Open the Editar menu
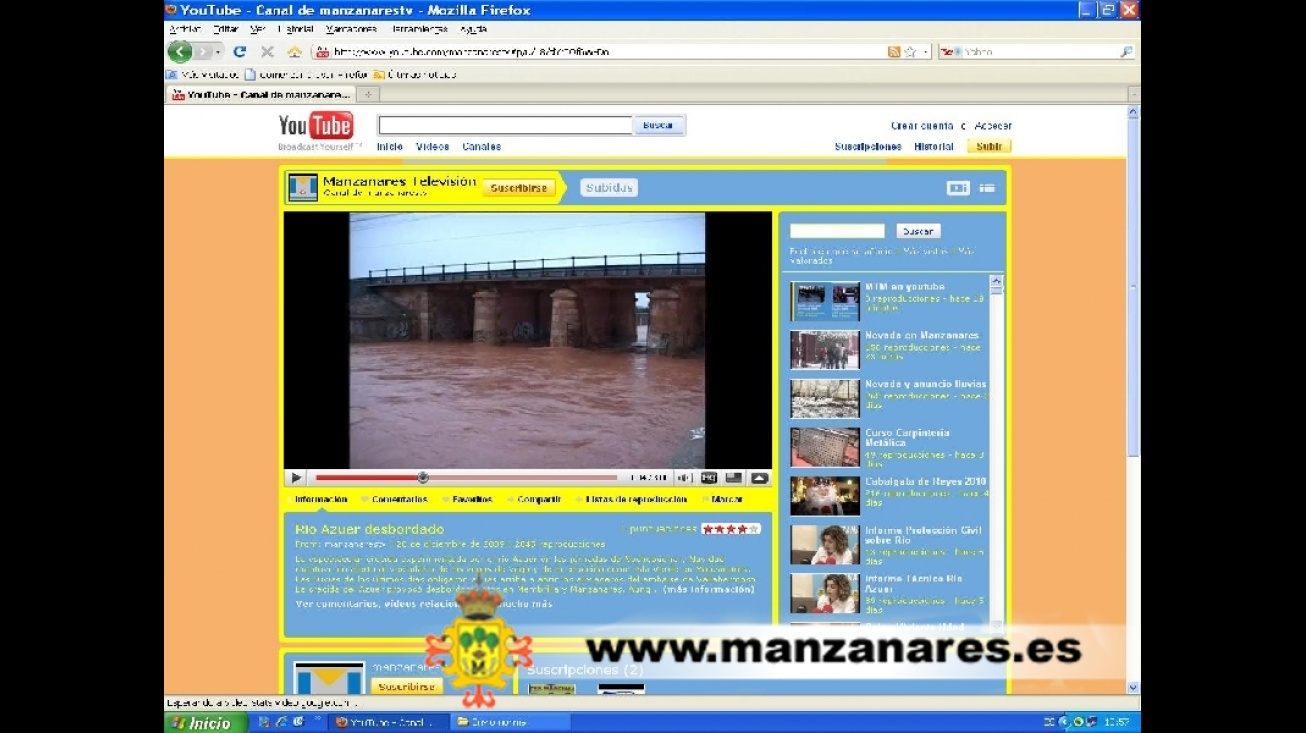Viewport: 1306px width, 733px height. coord(225,29)
